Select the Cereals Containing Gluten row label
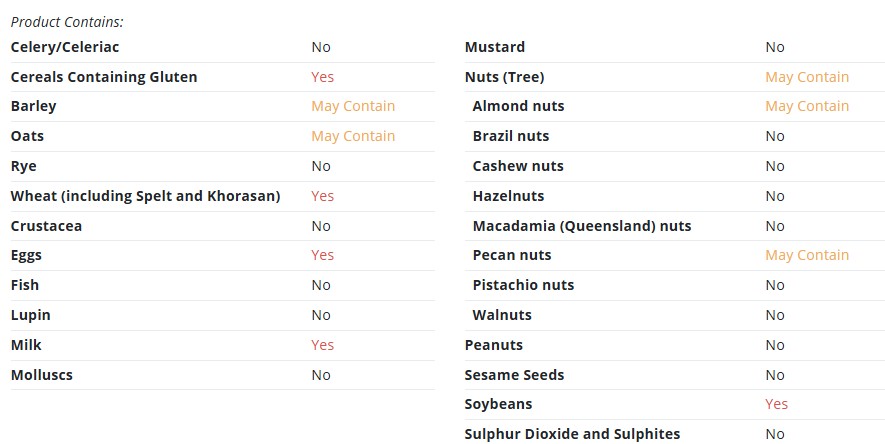 pyautogui.click(x=104, y=77)
